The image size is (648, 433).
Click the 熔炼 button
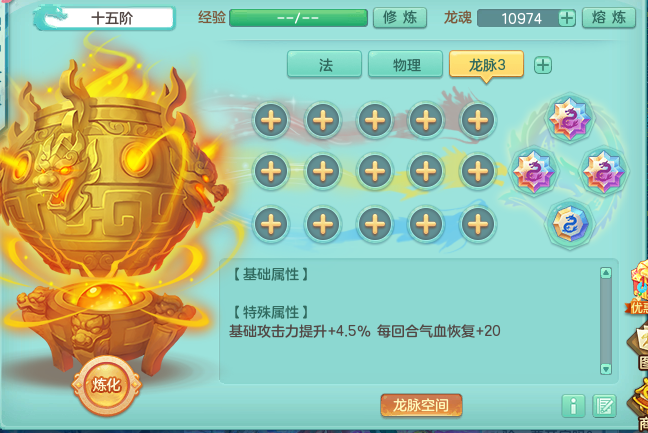(x=609, y=18)
